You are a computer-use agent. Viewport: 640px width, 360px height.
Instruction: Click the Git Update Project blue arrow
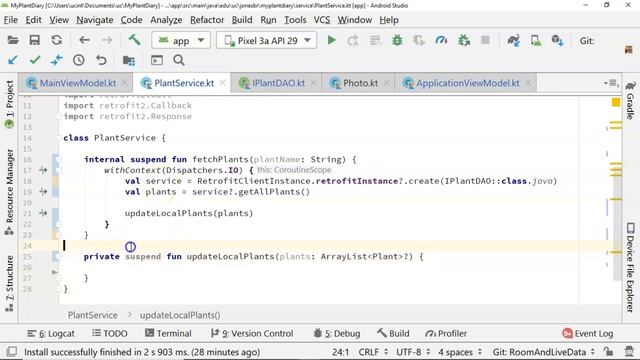pos(13,60)
